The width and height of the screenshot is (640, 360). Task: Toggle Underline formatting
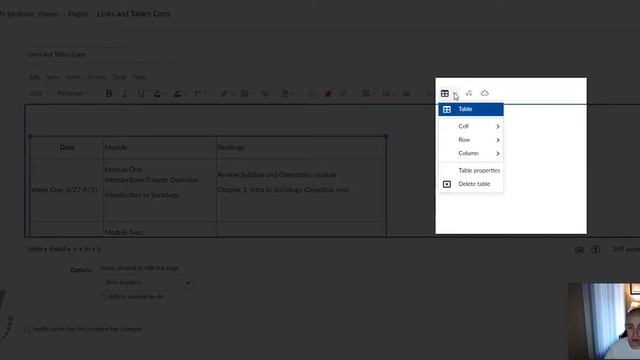[141, 93]
